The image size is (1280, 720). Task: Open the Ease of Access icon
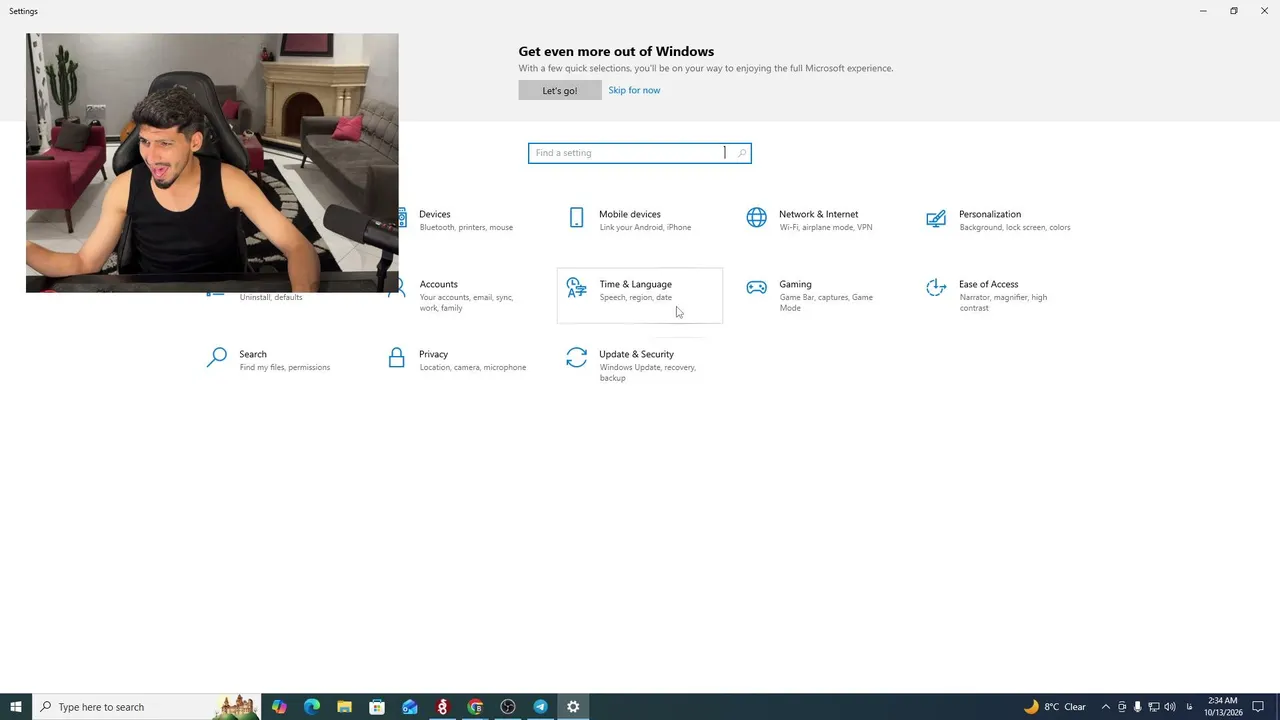936,288
